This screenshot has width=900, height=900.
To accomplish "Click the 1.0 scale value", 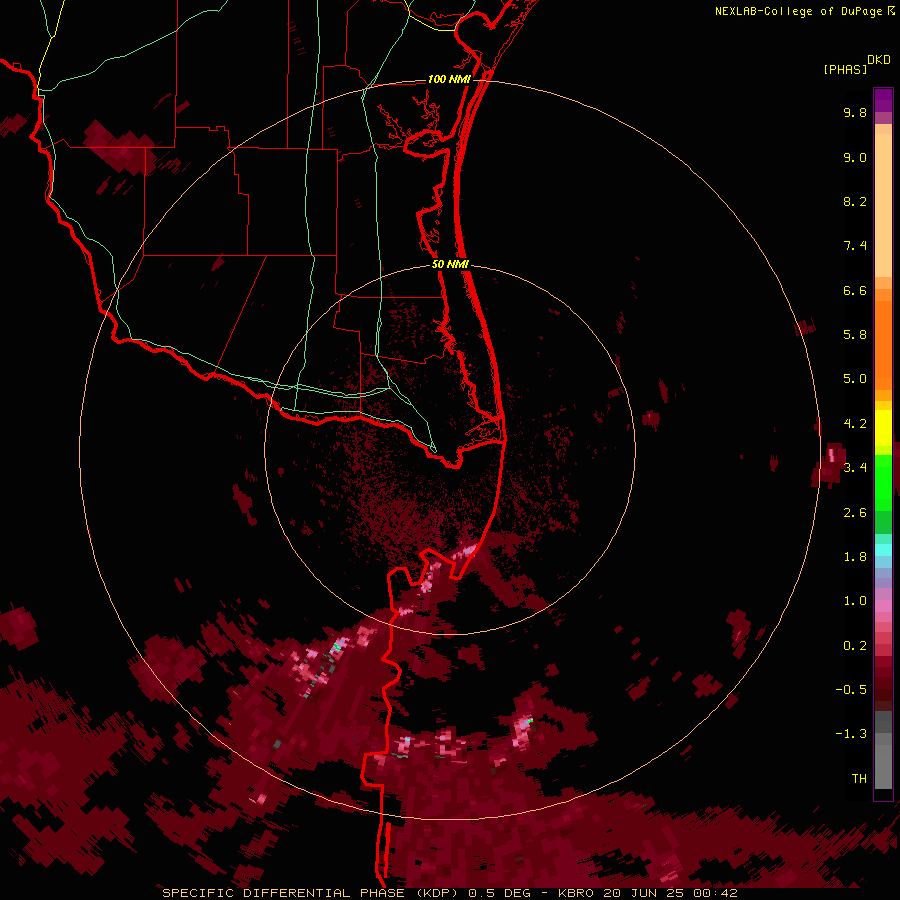I will pos(855,601).
